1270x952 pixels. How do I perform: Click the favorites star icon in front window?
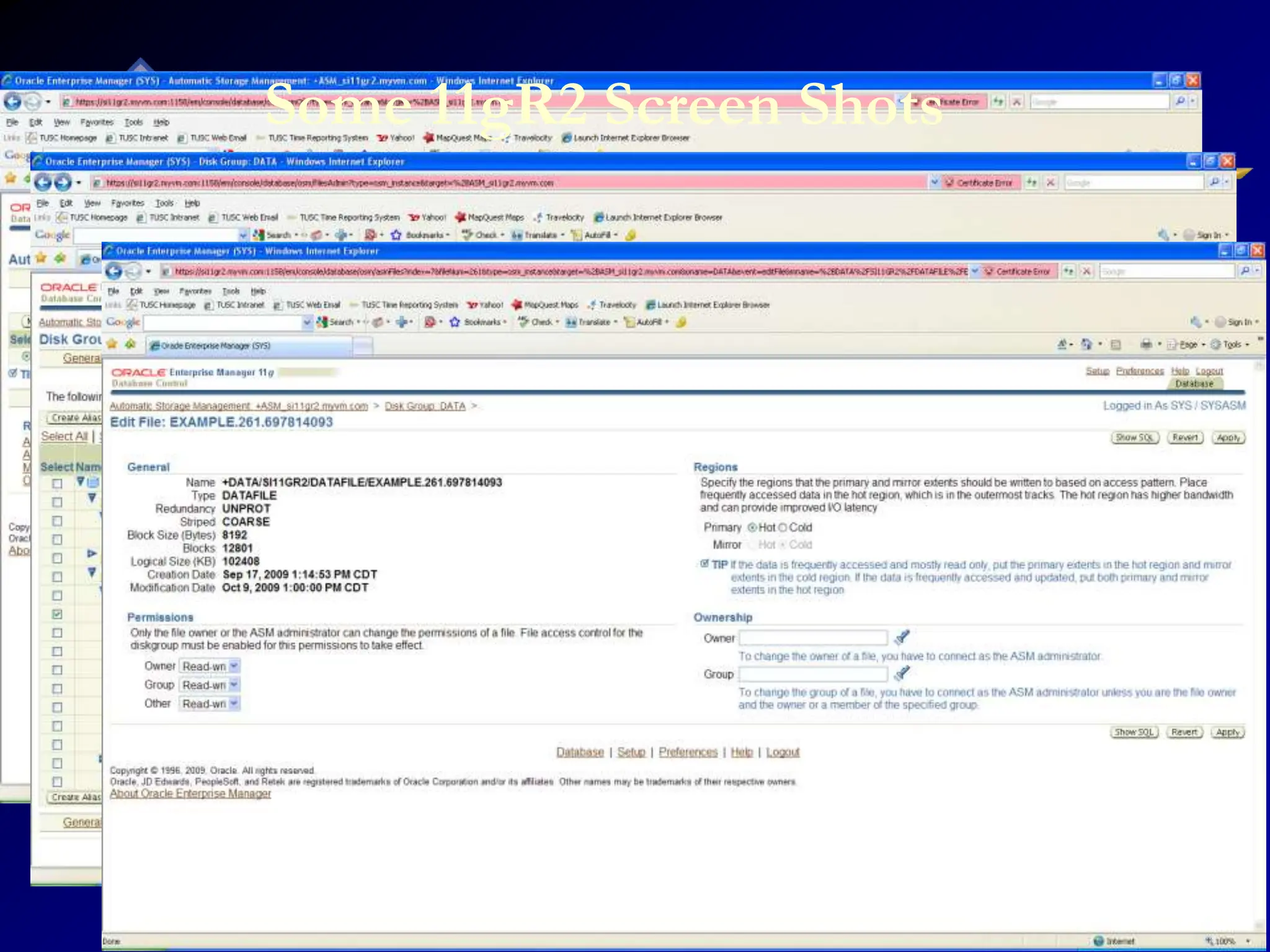tap(112, 344)
